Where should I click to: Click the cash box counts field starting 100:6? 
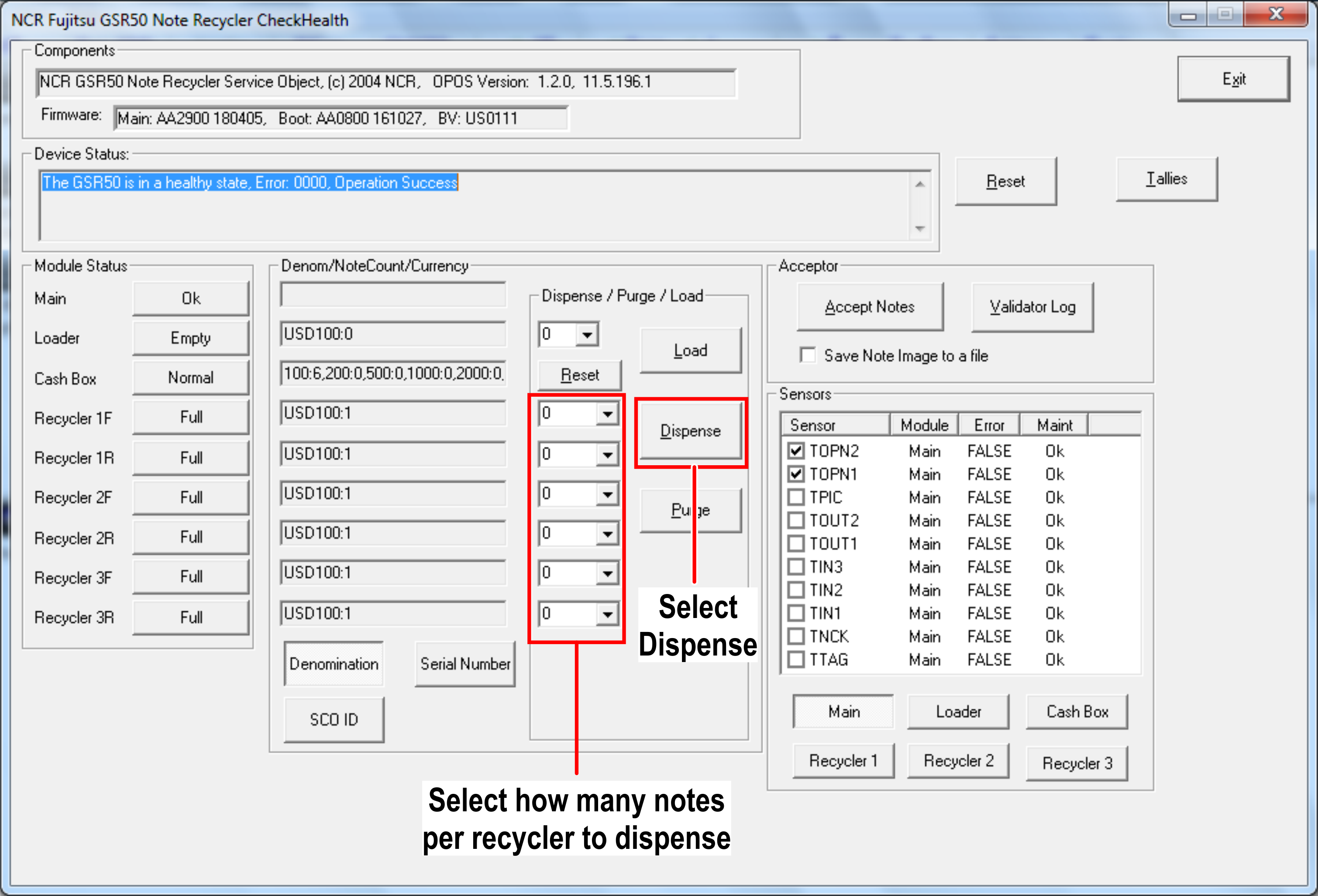[393, 374]
